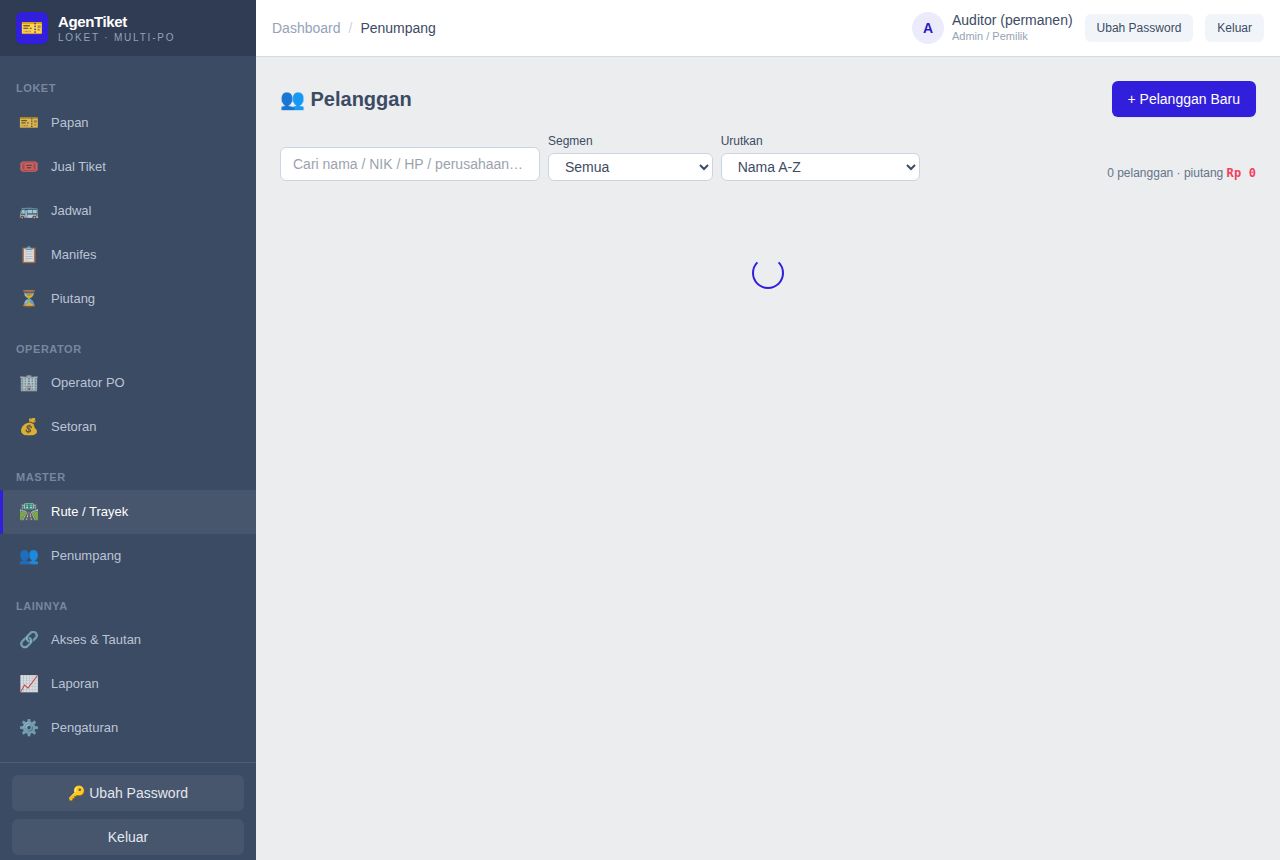Click the Dashboard breadcrumb link
The height and width of the screenshot is (860, 1280).
[306, 28]
